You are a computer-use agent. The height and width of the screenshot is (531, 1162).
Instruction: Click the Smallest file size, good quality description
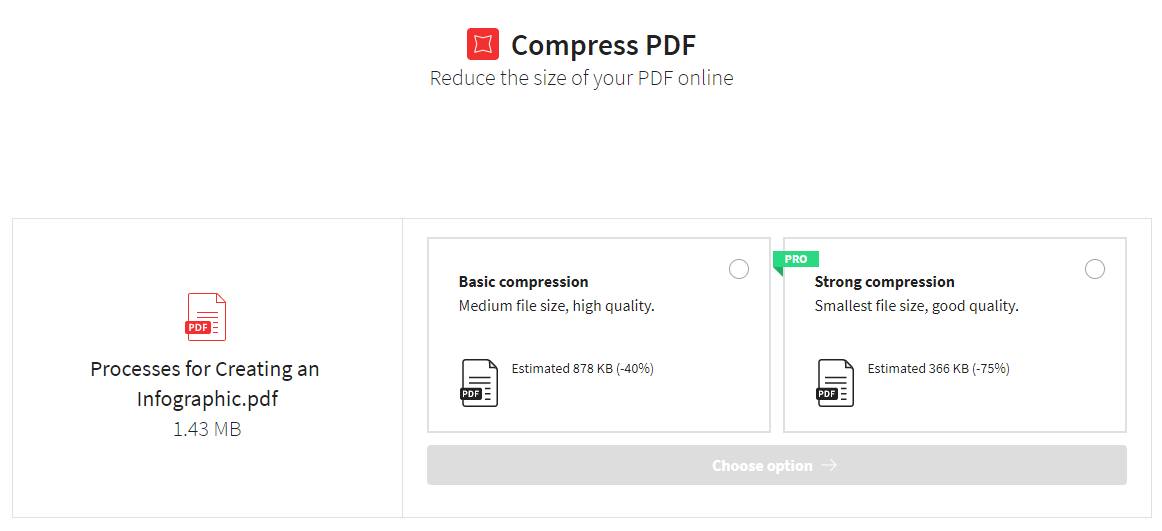click(x=917, y=306)
